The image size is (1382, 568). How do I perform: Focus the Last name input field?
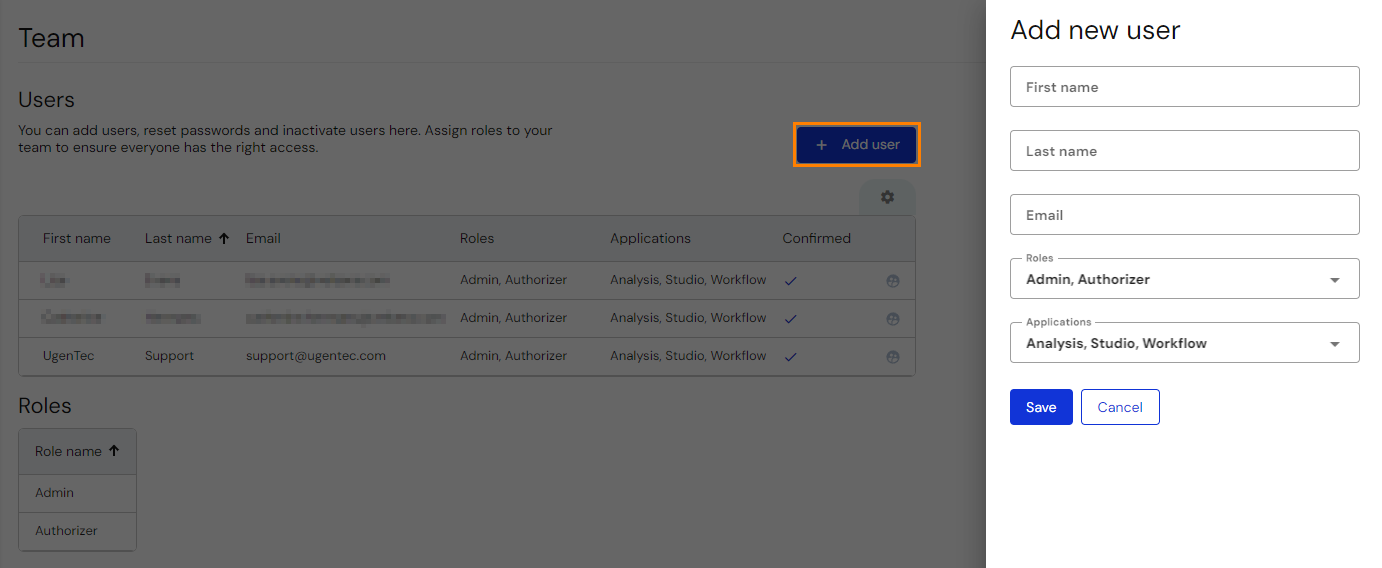1185,151
